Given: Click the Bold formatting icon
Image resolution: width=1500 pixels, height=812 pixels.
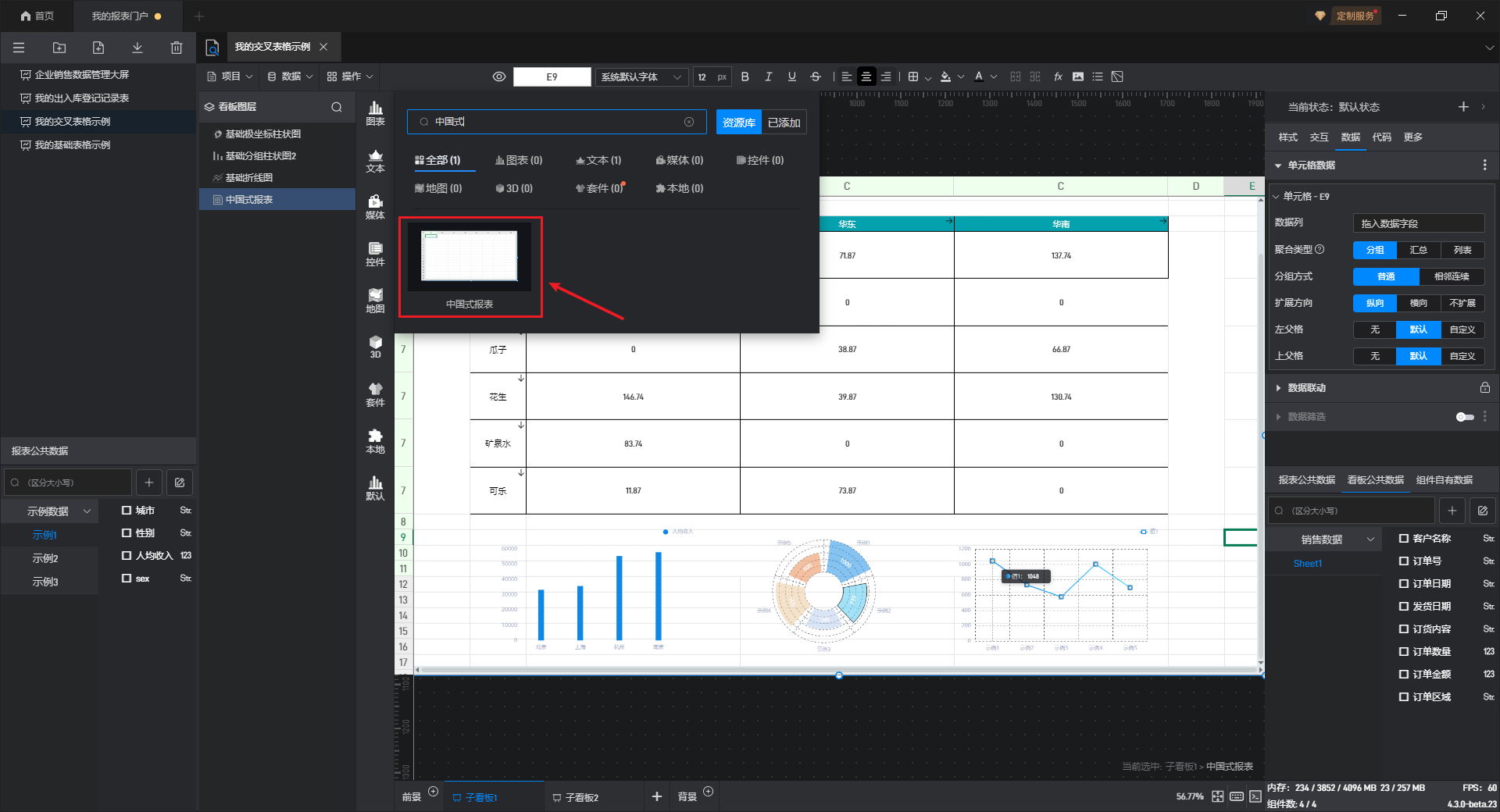Looking at the screenshot, I should (745, 77).
